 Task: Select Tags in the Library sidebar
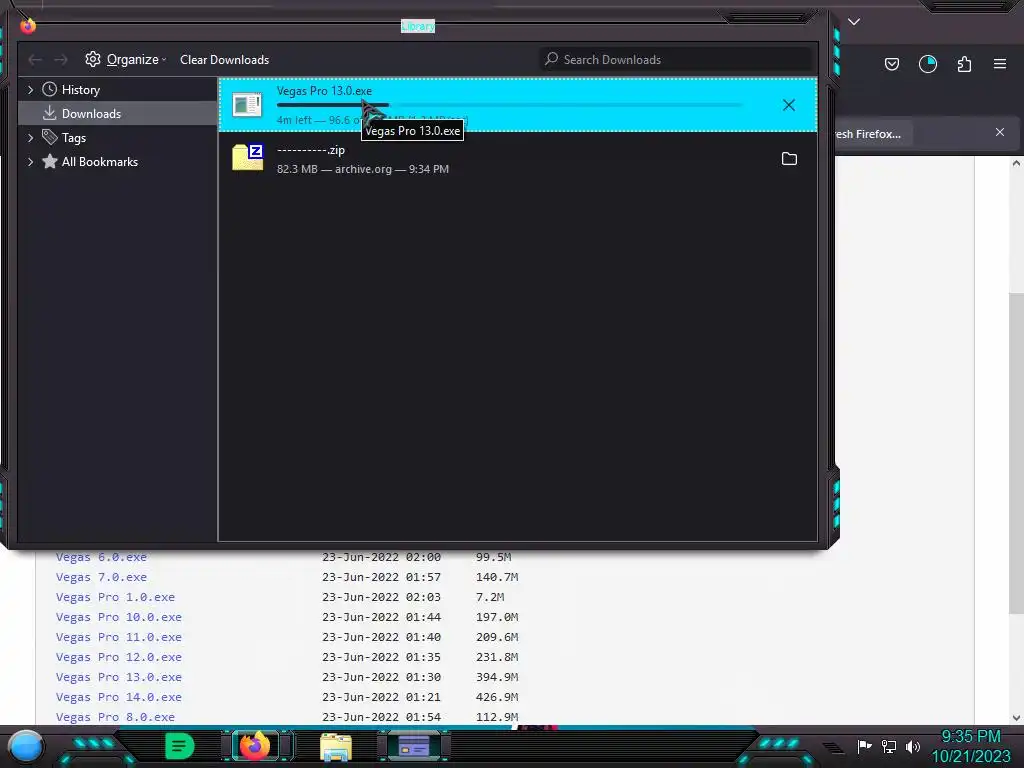(74, 138)
